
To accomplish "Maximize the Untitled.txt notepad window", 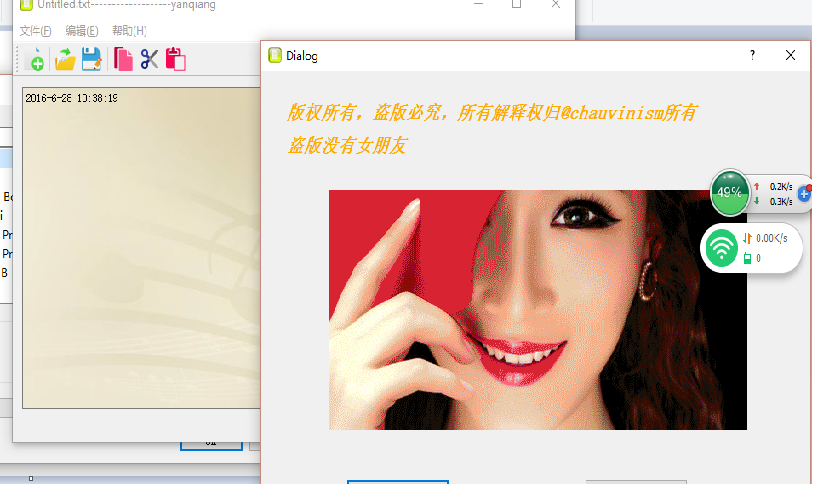I will point(517,4).
